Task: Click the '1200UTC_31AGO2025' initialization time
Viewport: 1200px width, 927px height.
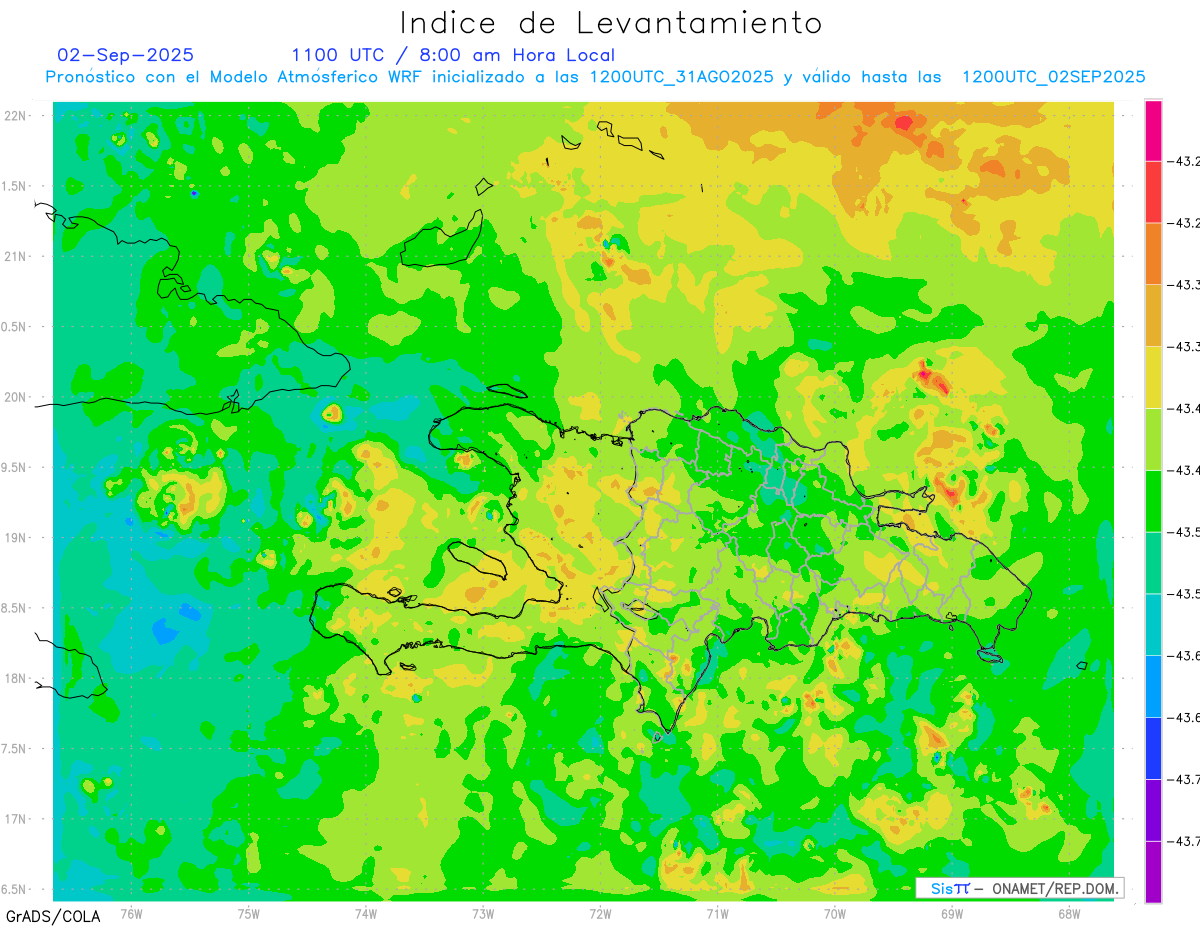Action: click(681, 77)
